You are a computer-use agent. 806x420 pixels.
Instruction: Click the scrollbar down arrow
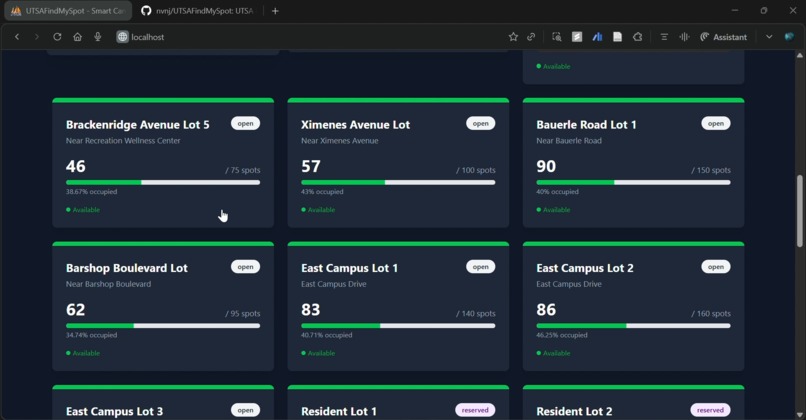coord(799,415)
